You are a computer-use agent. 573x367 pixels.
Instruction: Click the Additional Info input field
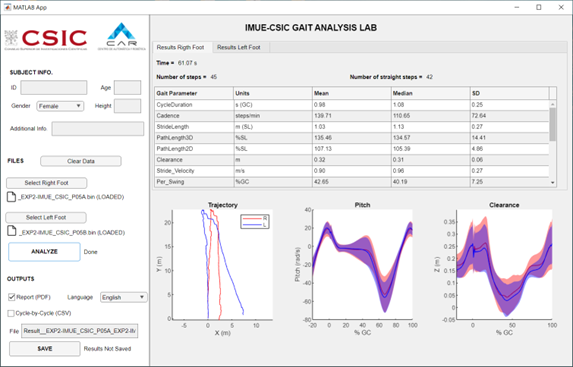98,129
